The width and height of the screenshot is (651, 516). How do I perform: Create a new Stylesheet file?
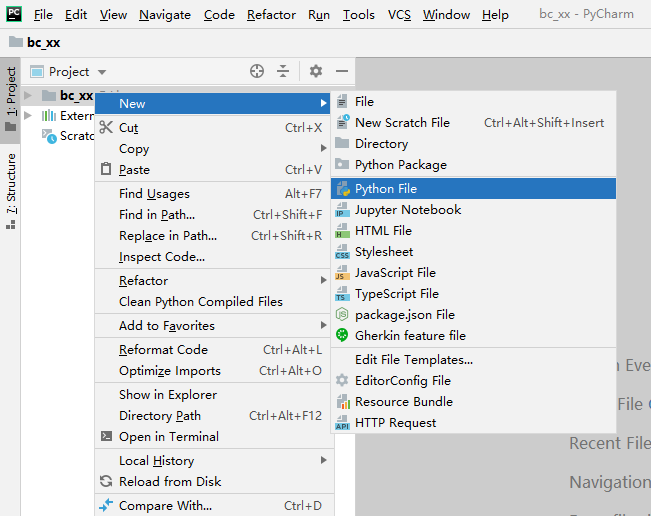click(x=383, y=252)
